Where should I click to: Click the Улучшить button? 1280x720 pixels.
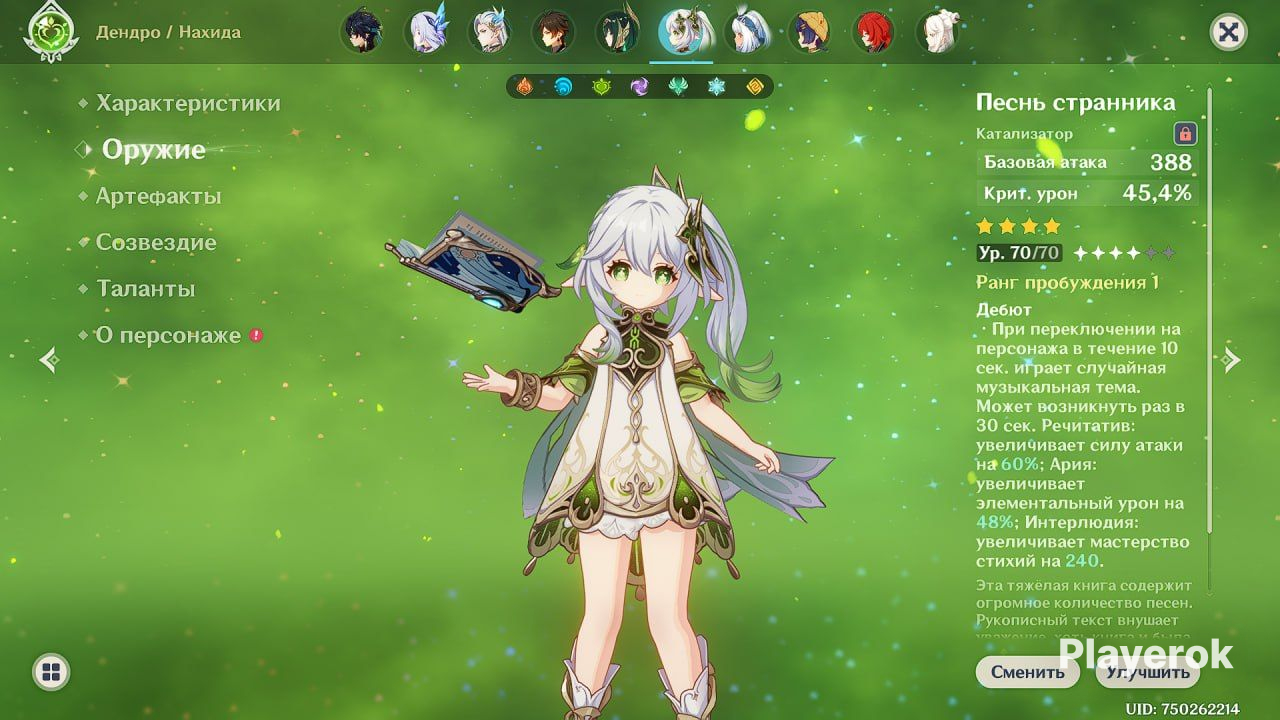click(1148, 672)
